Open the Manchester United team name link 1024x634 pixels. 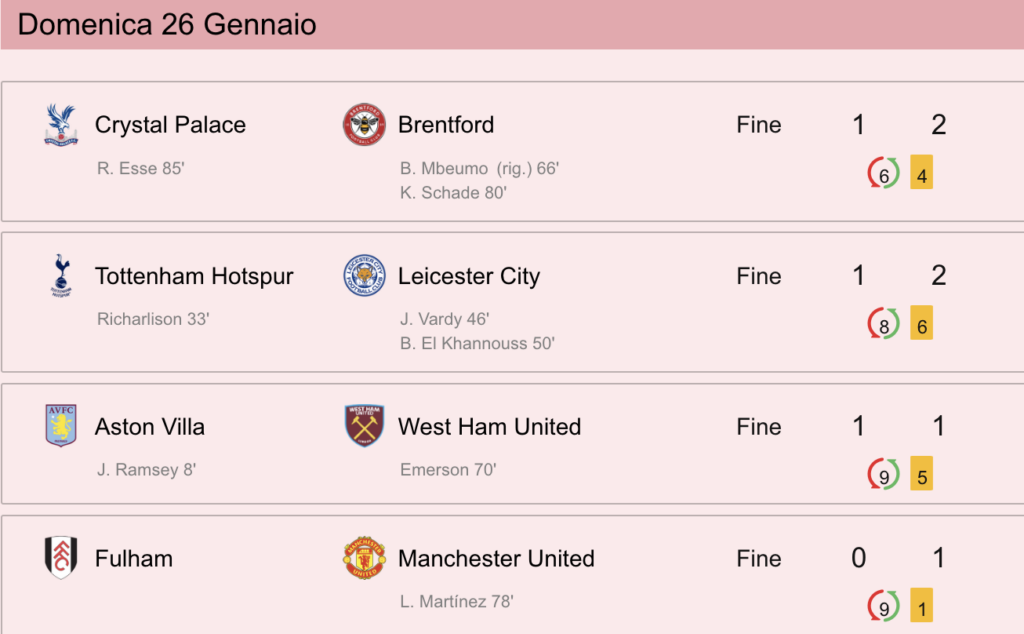[496, 558]
